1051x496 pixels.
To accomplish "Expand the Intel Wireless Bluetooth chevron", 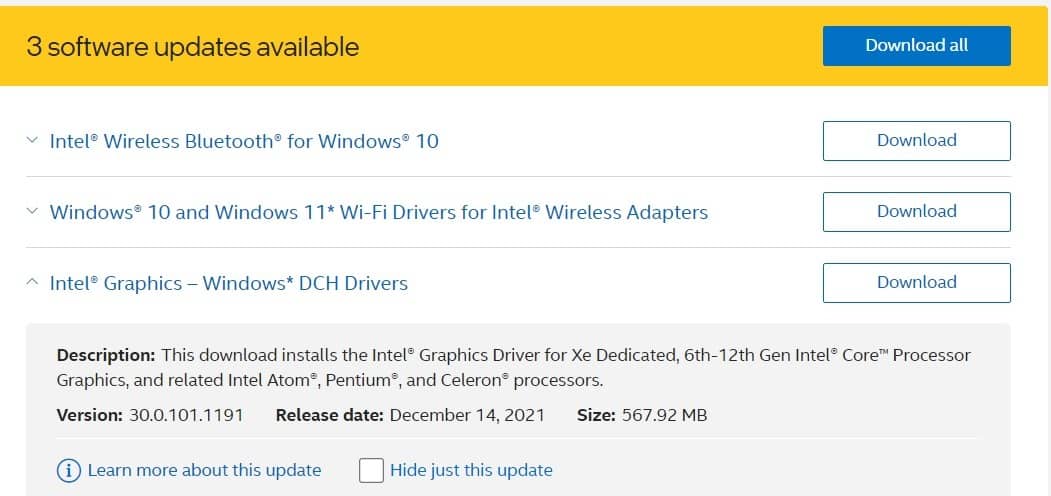I will point(32,141).
